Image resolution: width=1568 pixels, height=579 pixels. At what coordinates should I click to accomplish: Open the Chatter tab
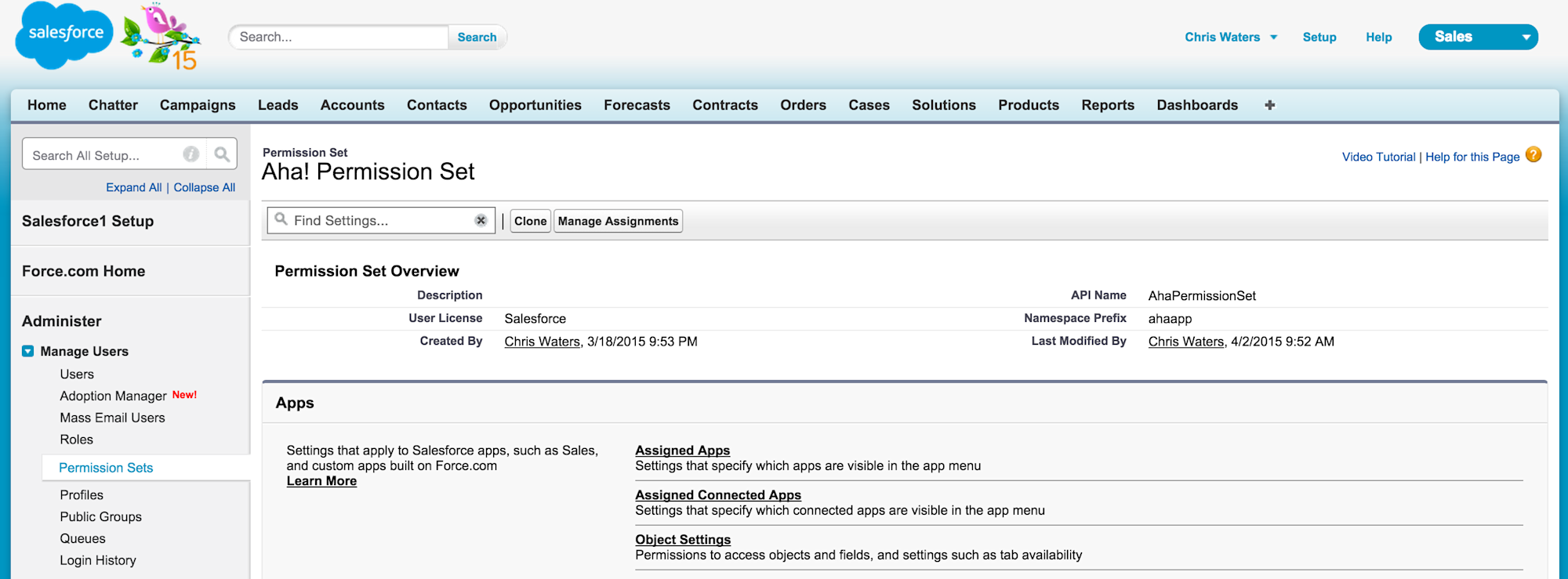[113, 105]
